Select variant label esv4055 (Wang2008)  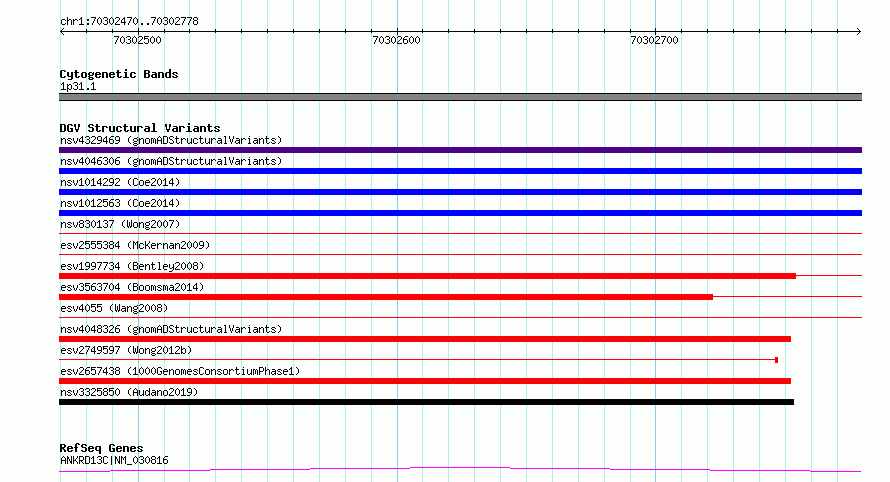pos(114,308)
